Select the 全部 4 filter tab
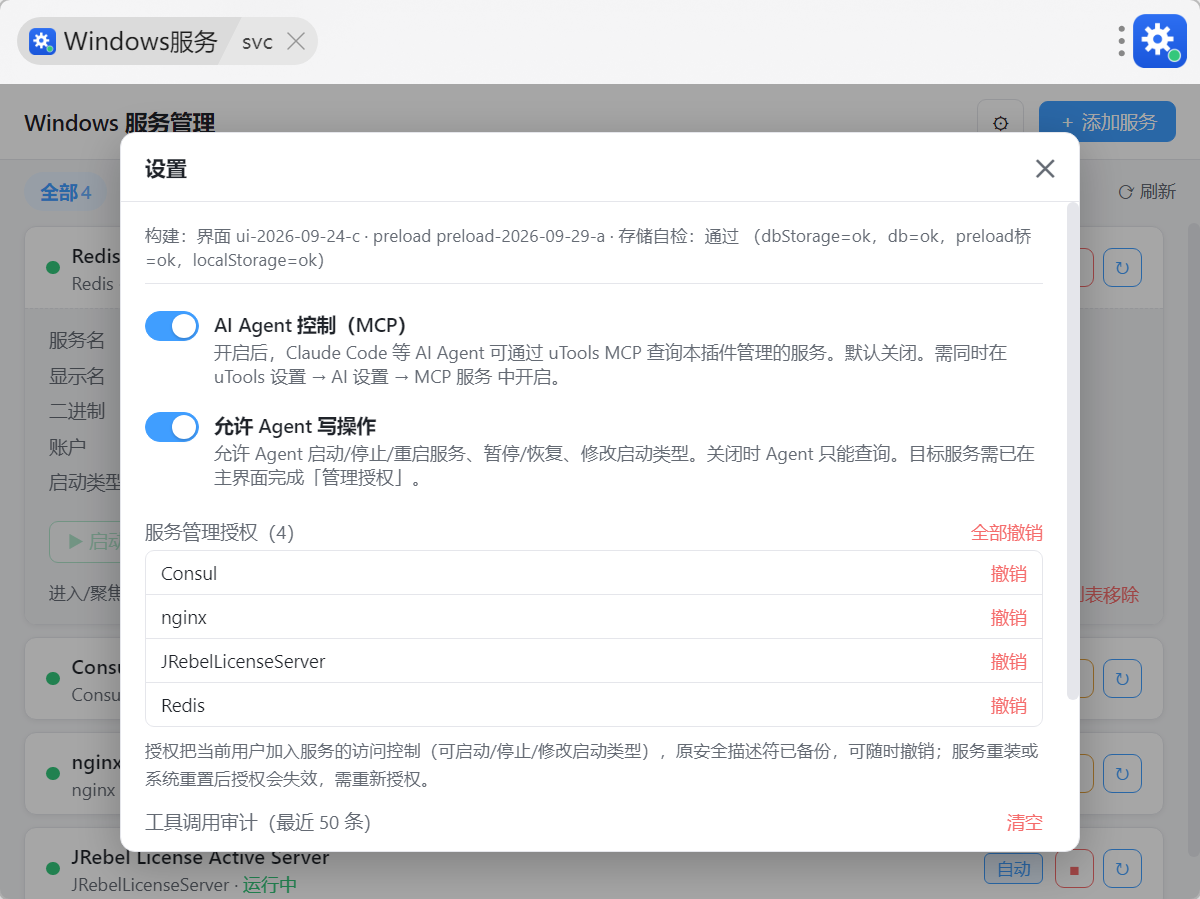 (x=65, y=192)
